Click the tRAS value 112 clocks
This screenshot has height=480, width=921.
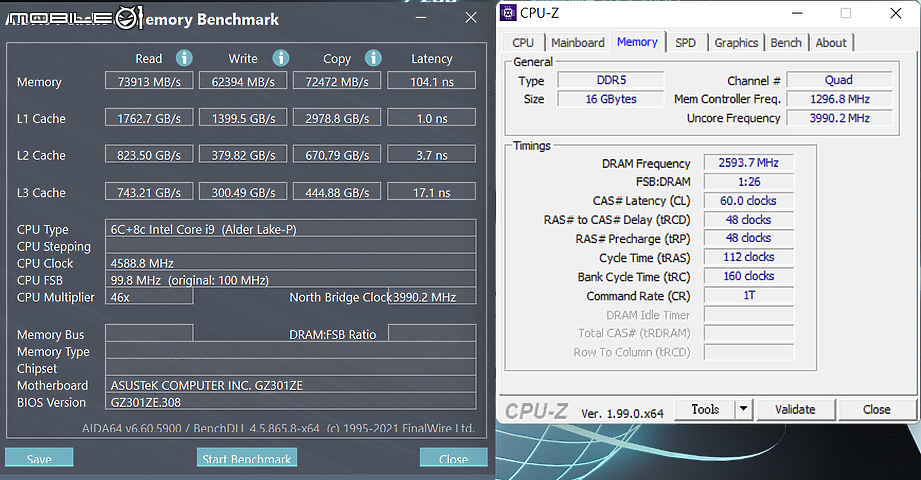pyautogui.click(x=749, y=257)
